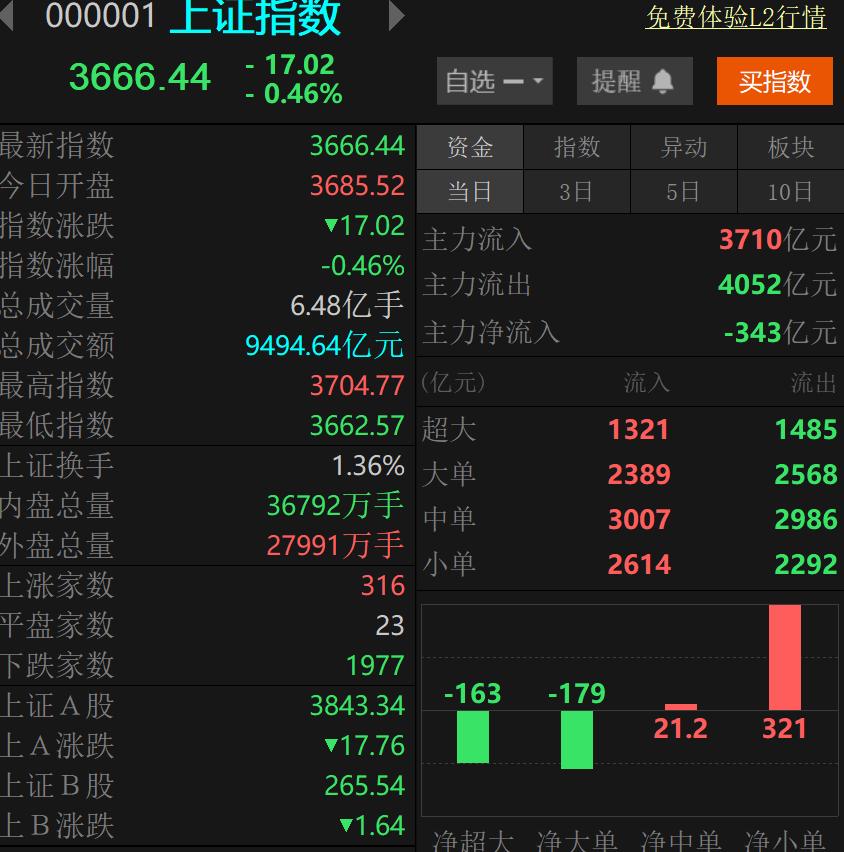Click 上证A股 value 3843.34
This screenshot has height=852, width=844.
(x=357, y=706)
